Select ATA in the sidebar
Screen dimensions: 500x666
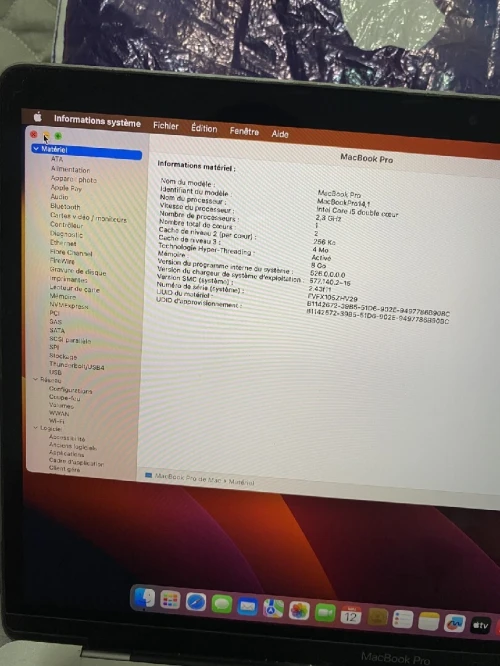pyautogui.click(x=57, y=159)
